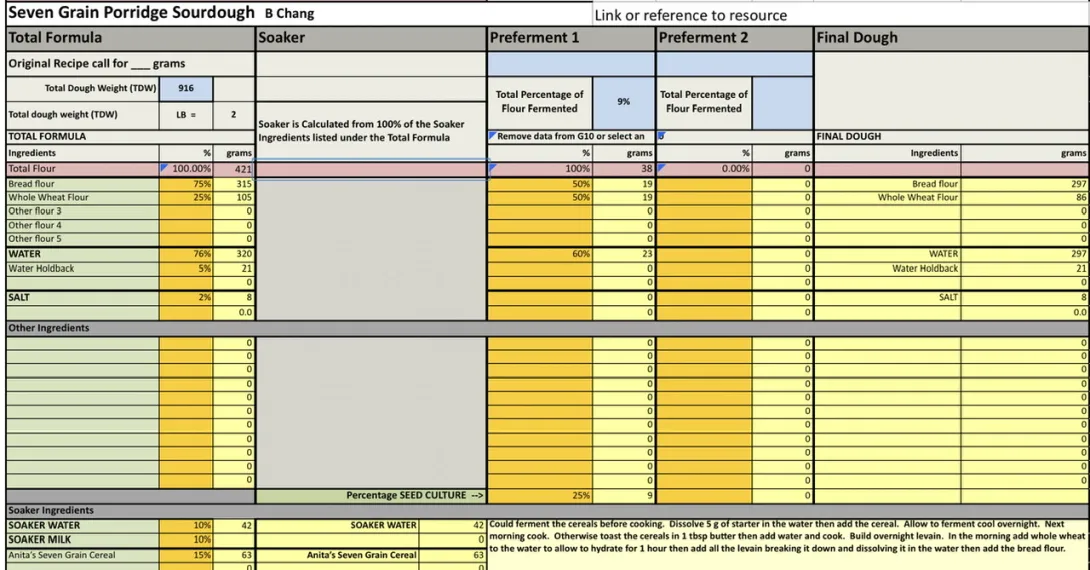Click the Anita's Seven Grain Cereal 15% cell

(186, 555)
